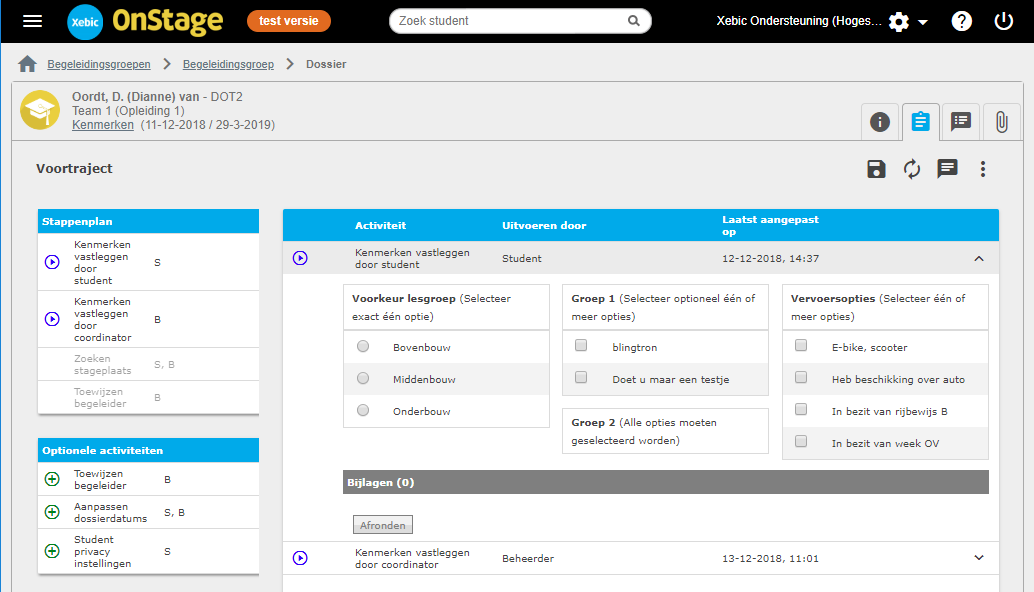Image resolution: width=1034 pixels, height=592 pixels.
Task: Collapse the Kenmerken vastleggen door student row
Action: click(979, 258)
